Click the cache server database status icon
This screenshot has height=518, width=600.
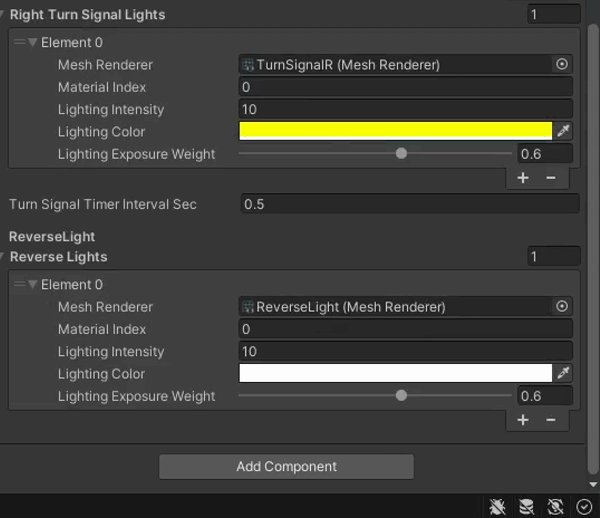[526, 507]
